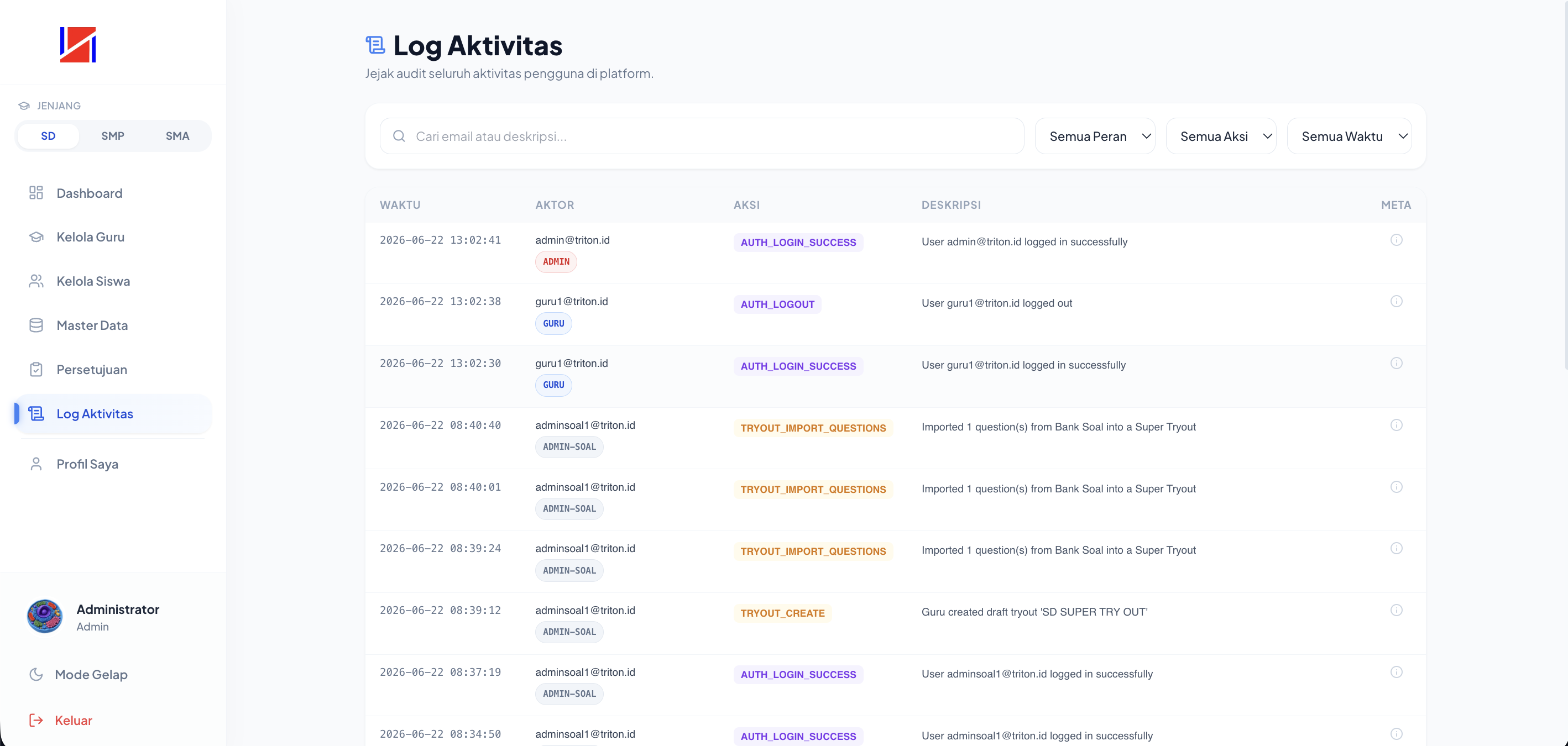Open meta info for 08:34:50 login row

[x=1397, y=734]
